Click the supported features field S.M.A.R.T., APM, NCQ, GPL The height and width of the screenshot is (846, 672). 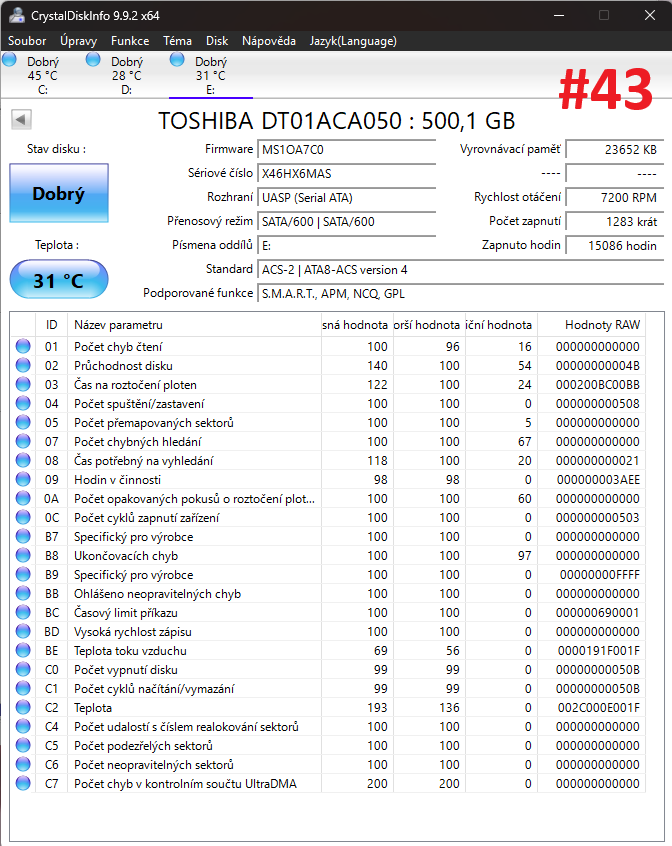click(x=461, y=294)
